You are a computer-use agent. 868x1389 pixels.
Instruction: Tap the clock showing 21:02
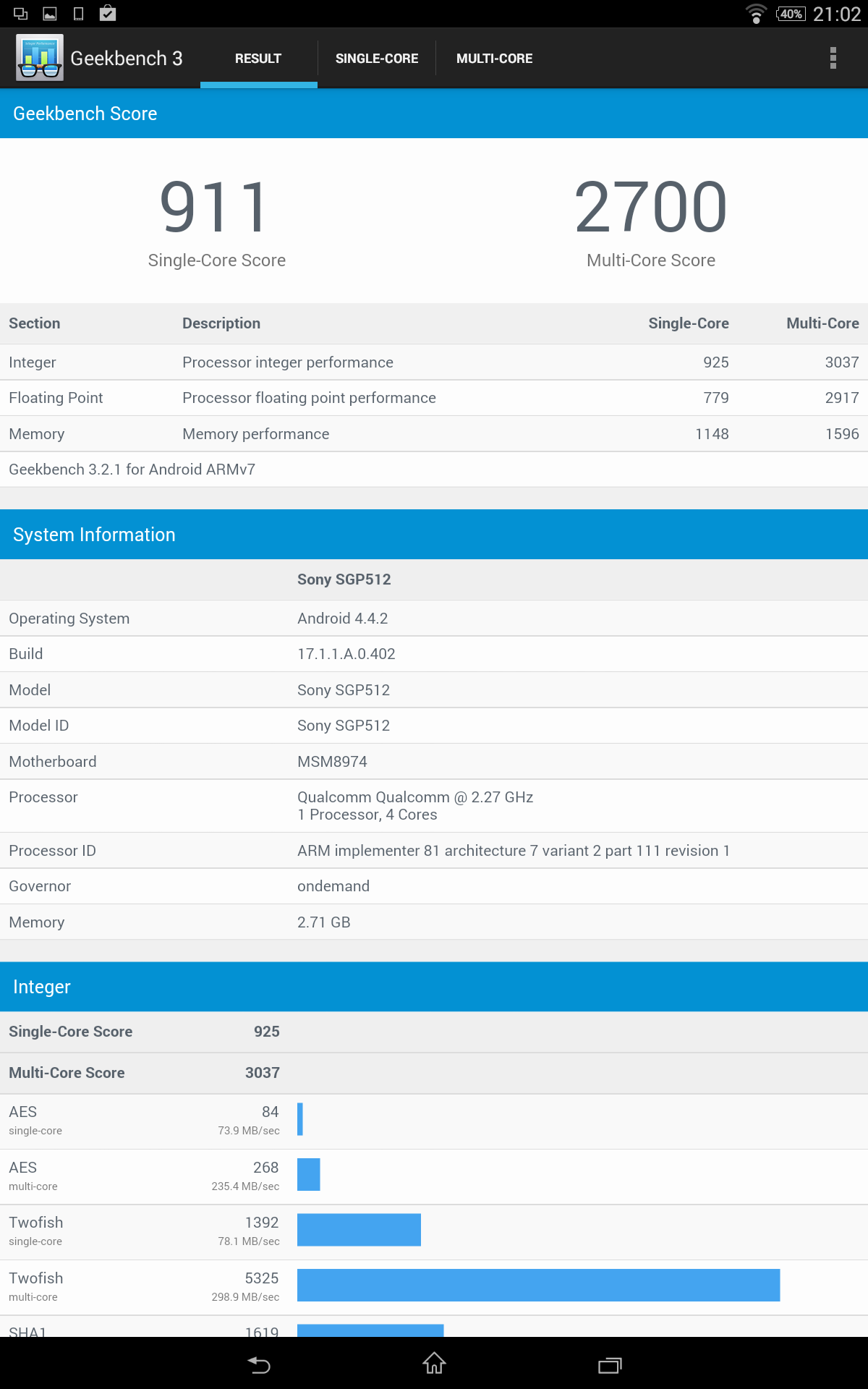(x=837, y=14)
